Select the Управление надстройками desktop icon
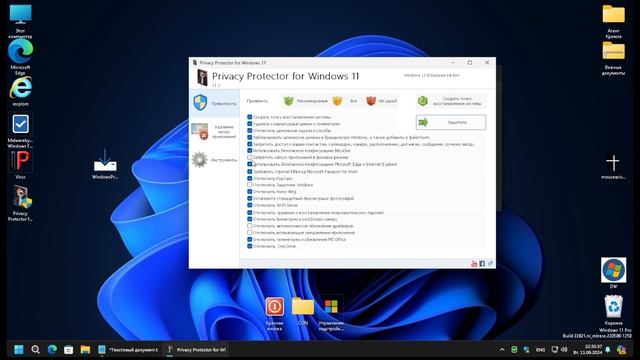This screenshot has height=360, width=640. pos(331,313)
